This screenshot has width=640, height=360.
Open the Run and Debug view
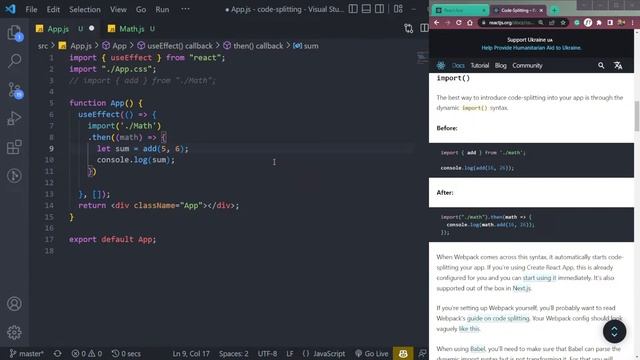14,118
